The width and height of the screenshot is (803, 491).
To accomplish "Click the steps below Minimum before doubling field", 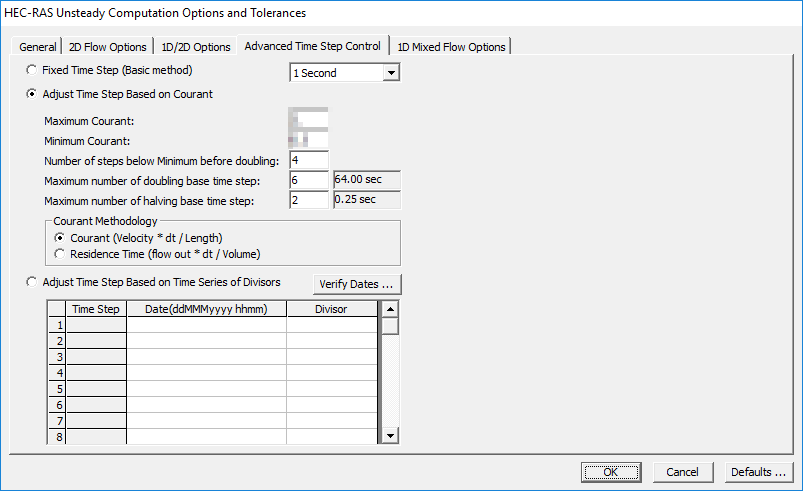I will [309, 160].
